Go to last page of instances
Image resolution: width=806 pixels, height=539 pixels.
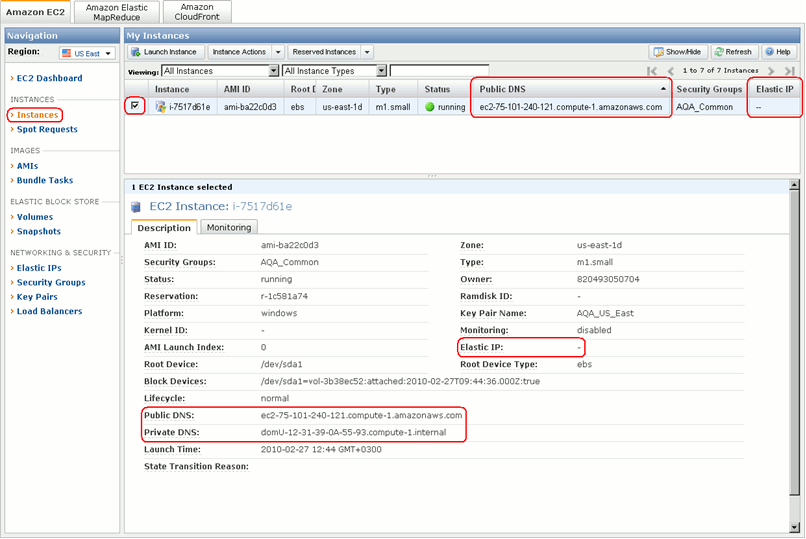[x=790, y=71]
